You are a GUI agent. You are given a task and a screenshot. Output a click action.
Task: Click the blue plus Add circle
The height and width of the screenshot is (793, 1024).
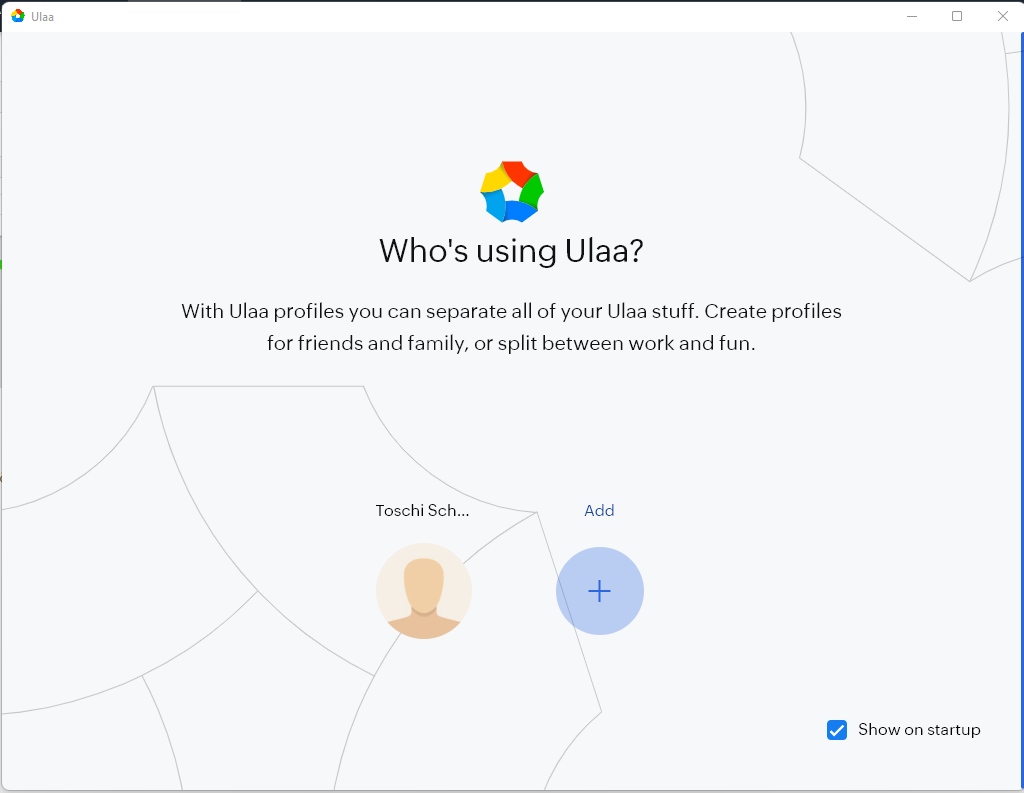(600, 591)
